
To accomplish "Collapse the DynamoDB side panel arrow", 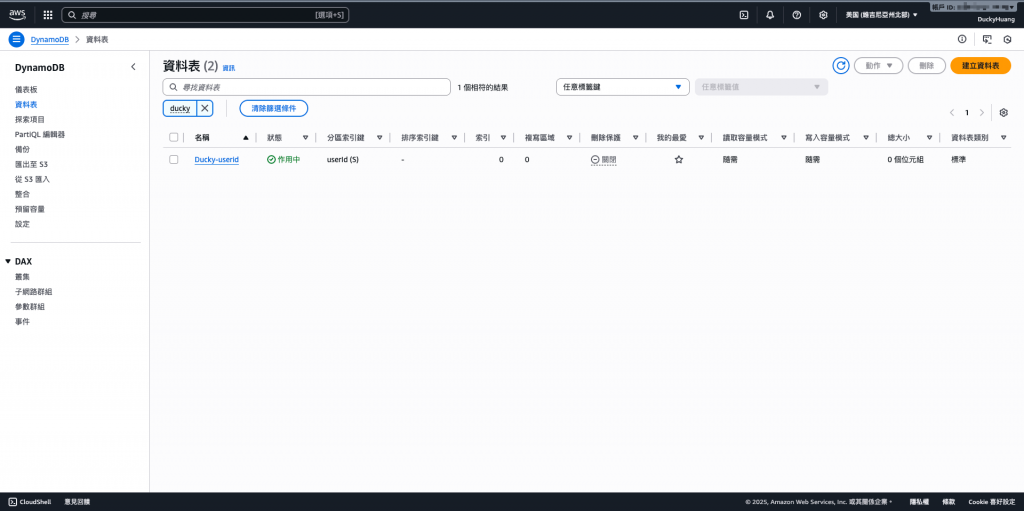I will [x=133, y=67].
